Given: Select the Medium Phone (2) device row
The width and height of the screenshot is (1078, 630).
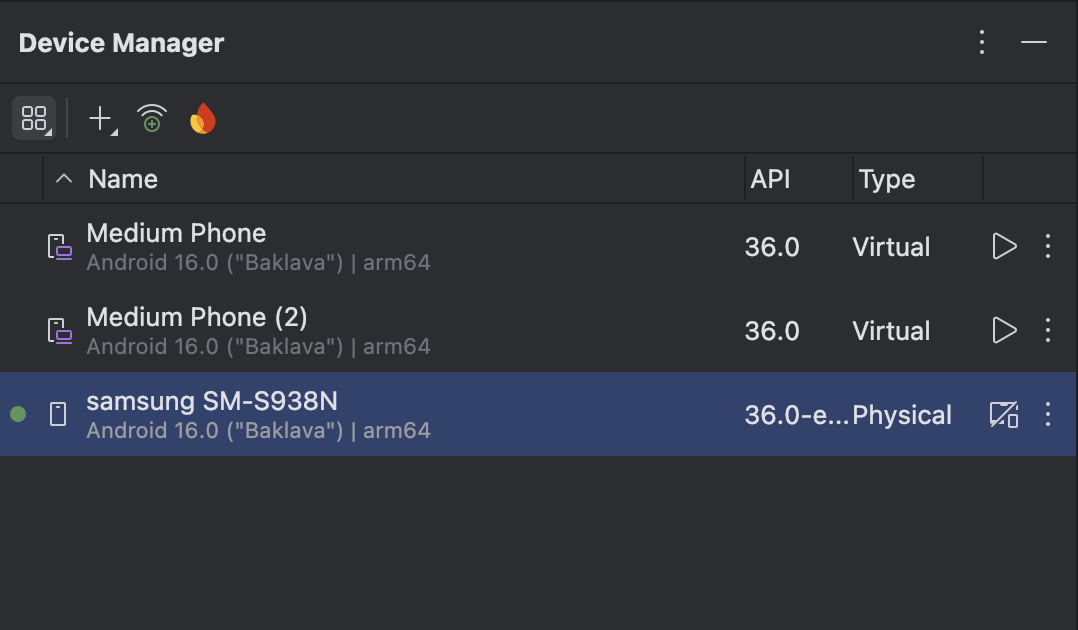Looking at the screenshot, I should coord(400,331).
